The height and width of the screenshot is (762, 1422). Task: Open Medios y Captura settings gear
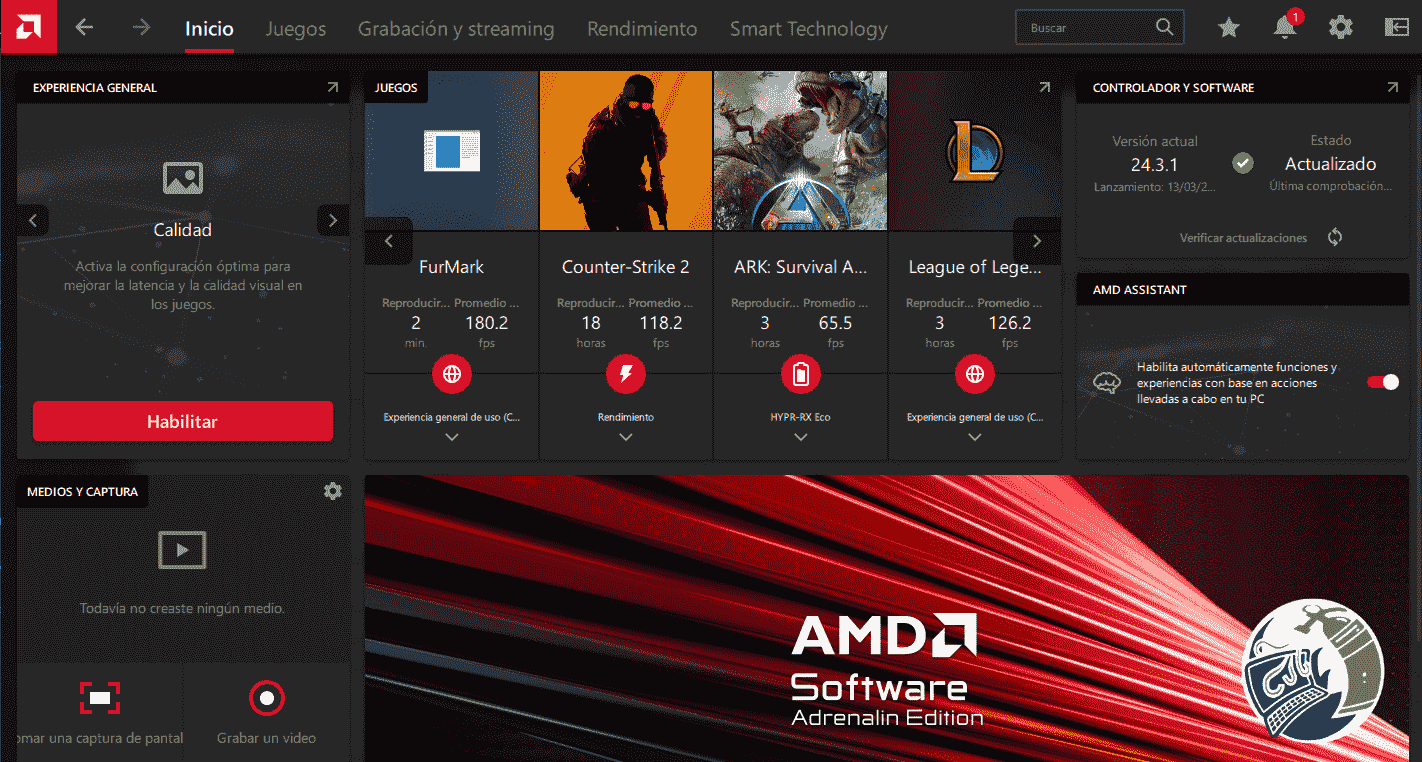pyautogui.click(x=333, y=491)
